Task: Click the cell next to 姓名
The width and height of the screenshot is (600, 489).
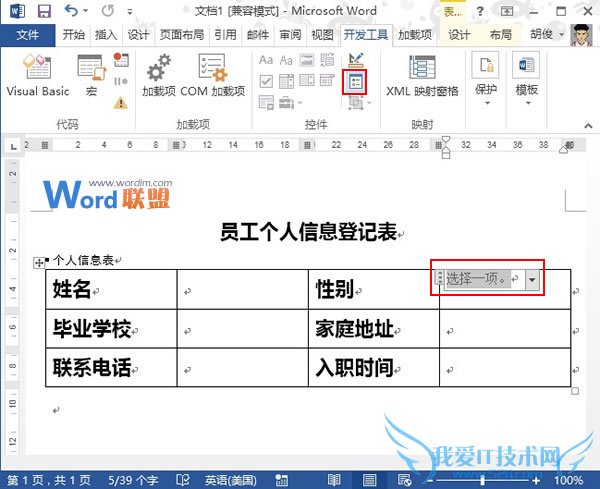Action: pyautogui.click(x=243, y=289)
